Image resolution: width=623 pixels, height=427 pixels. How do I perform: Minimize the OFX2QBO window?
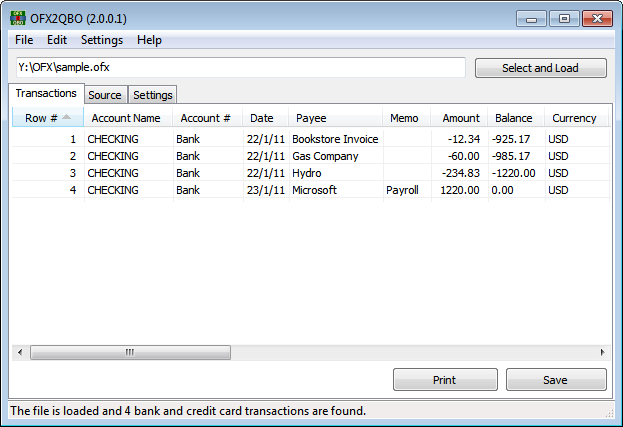[532, 19]
